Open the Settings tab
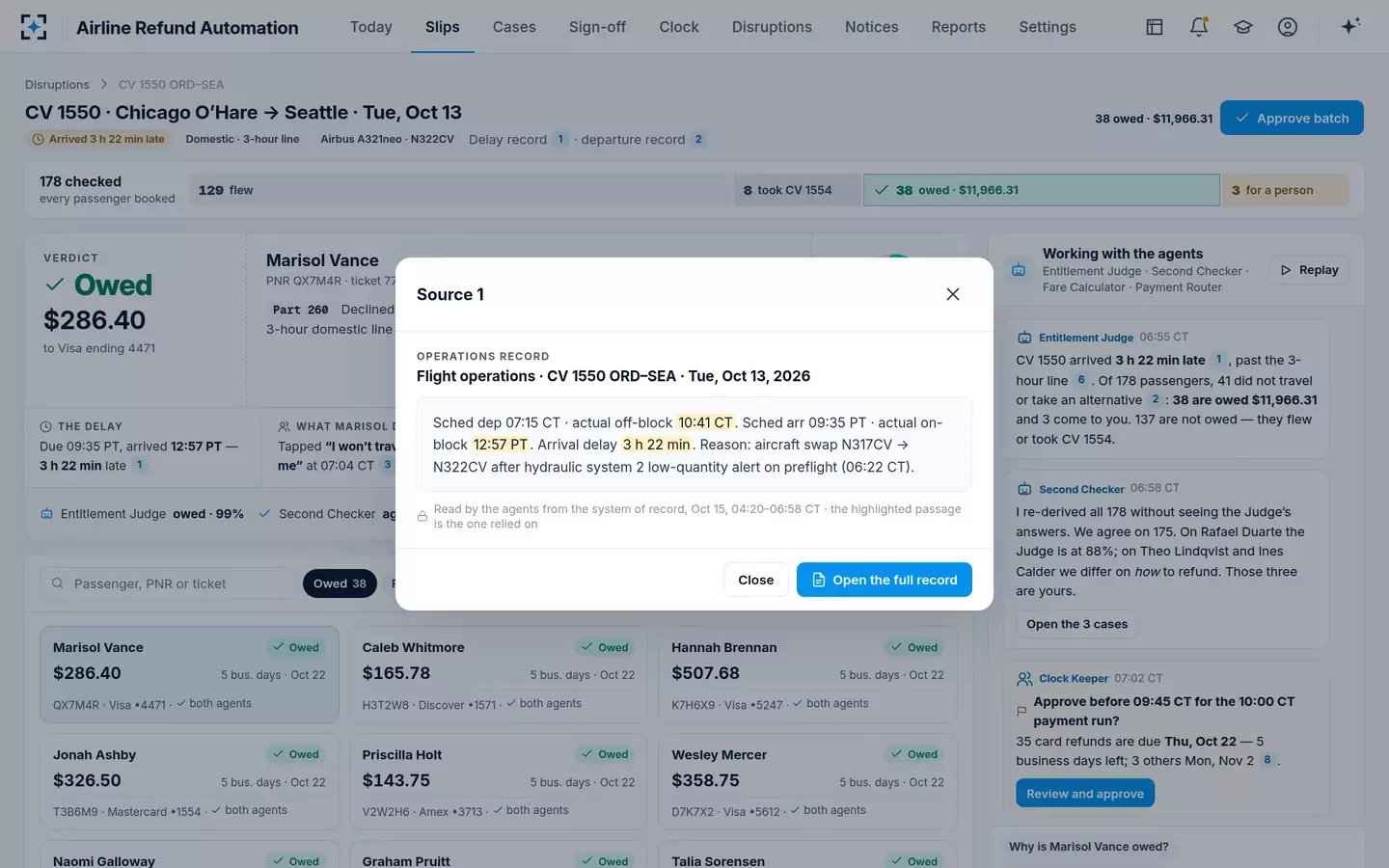The image size is (1389, 868). (1048, 27)
